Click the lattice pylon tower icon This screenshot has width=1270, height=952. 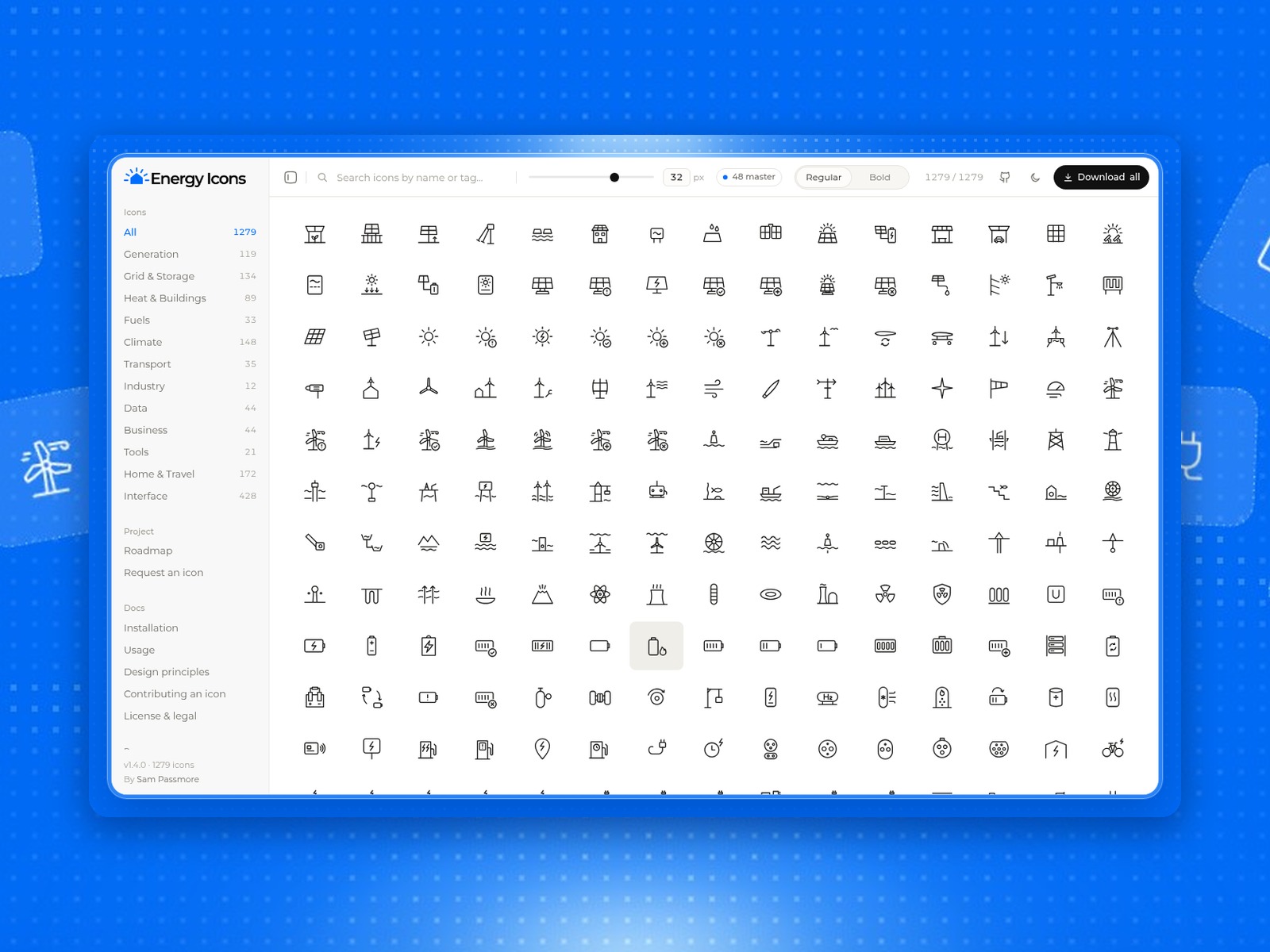coord(1056,440)
